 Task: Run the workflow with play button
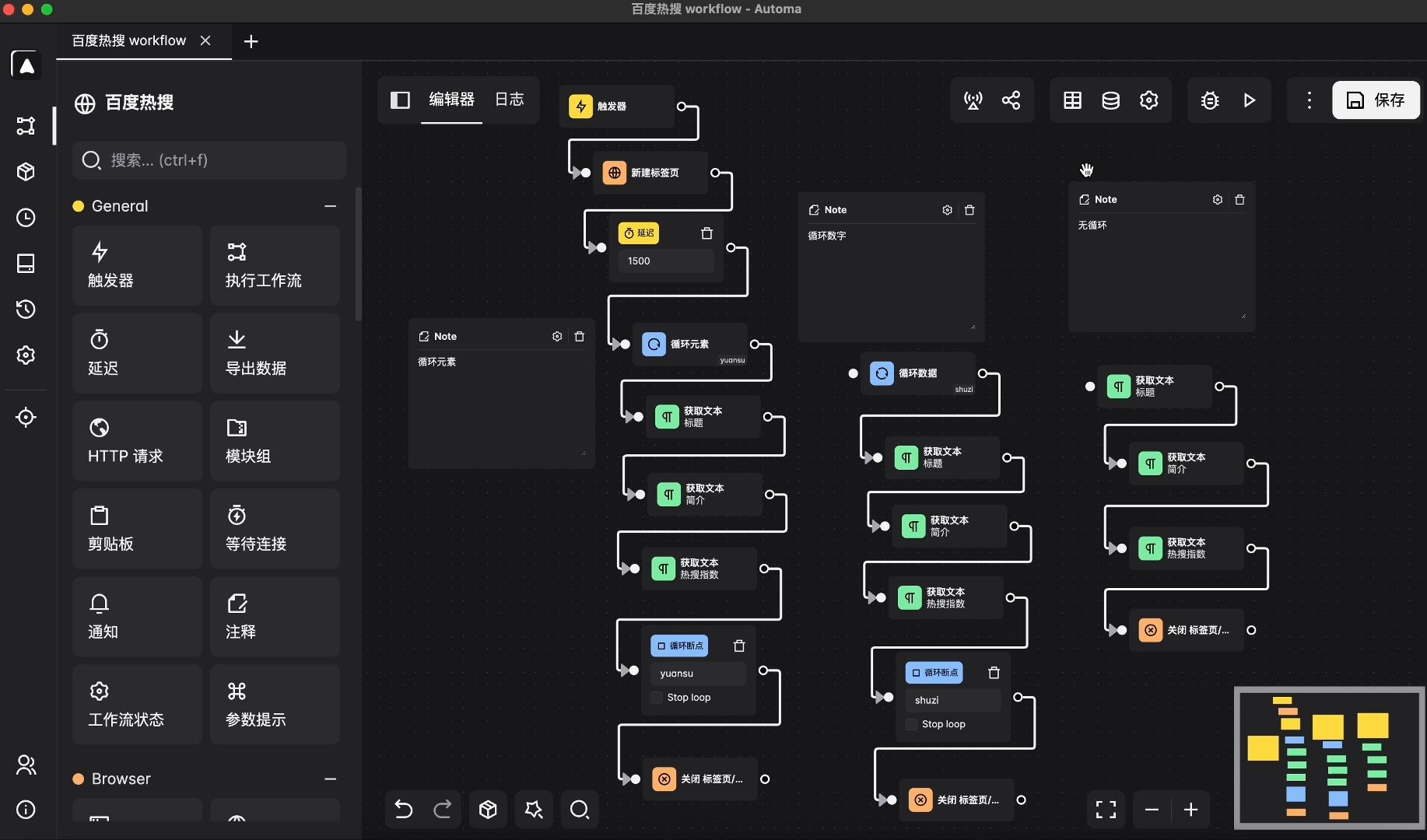pyautogui.click(x=1249, y=100)
